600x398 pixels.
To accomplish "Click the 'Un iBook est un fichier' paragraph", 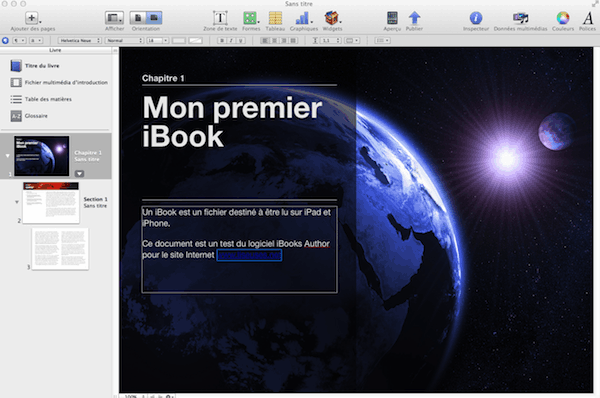I will (x=236, y=218).
